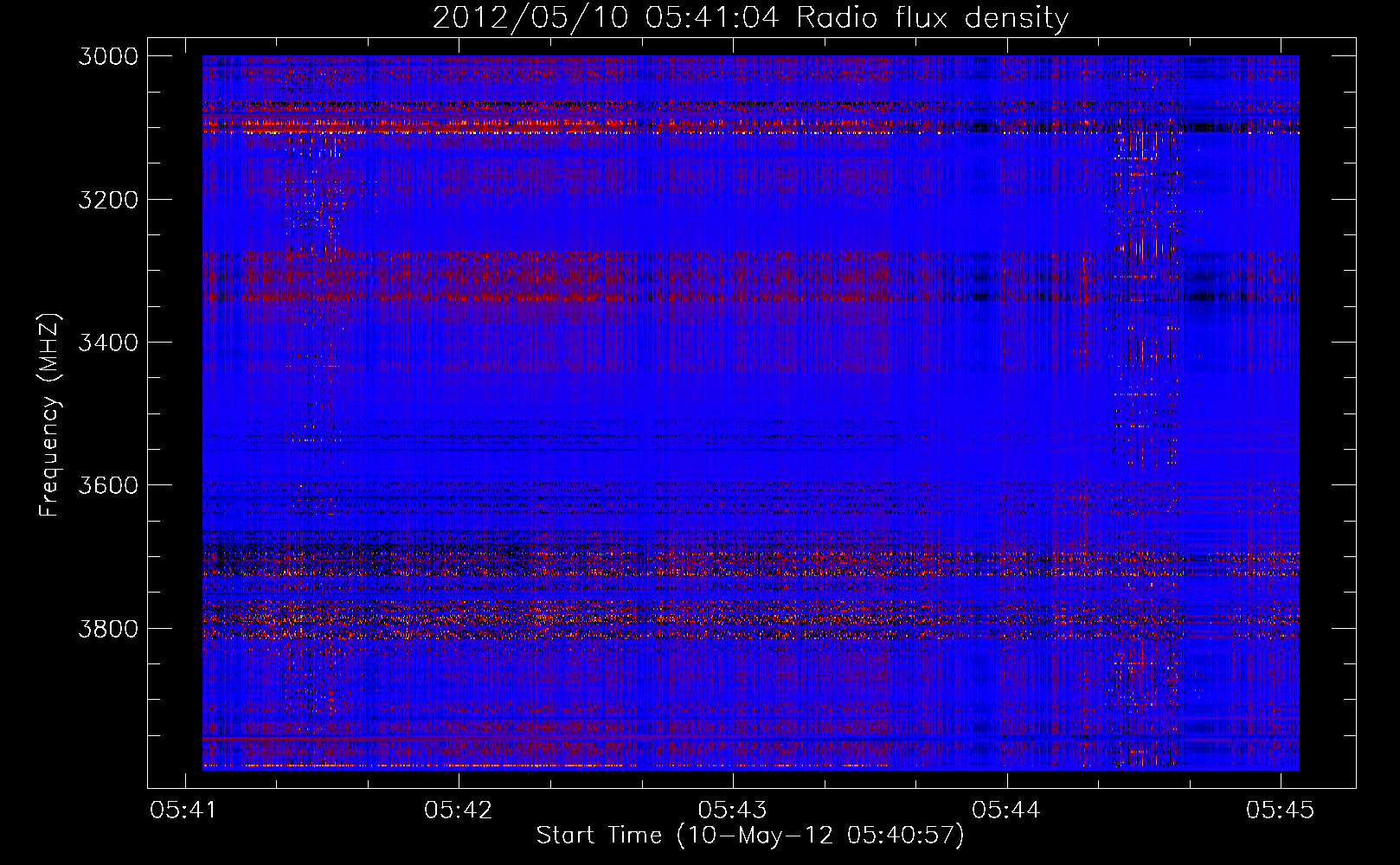The width and height of the screenshot is (1400, 865).
Task: Click the 3000 frequency axis label
Action: coord(108,56)
